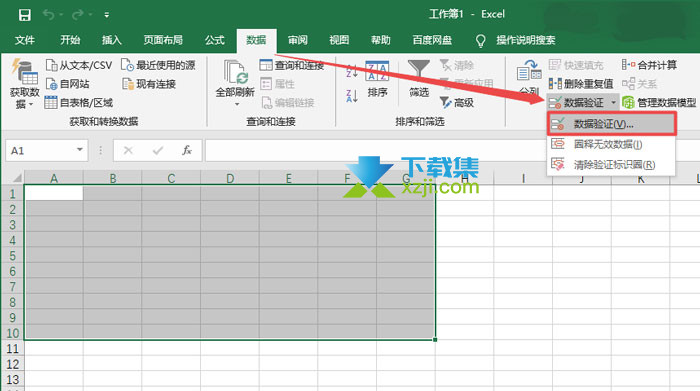
Task: Select row 5 header
Action: [x=12, y=256]
